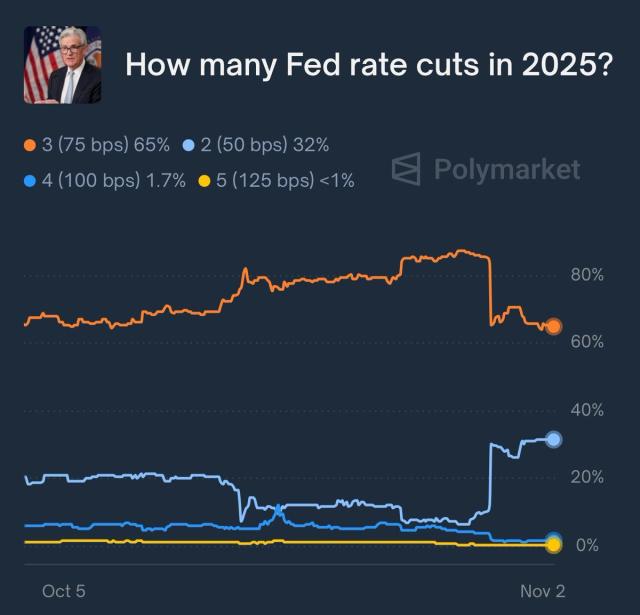Click the Fed chair thumbnail photo
640x615 pixels.
tap(62, 65)
